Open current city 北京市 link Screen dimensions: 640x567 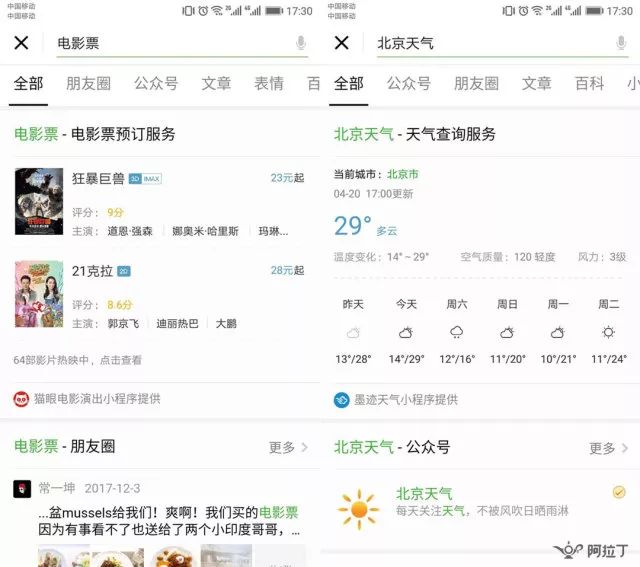(402, 174)
